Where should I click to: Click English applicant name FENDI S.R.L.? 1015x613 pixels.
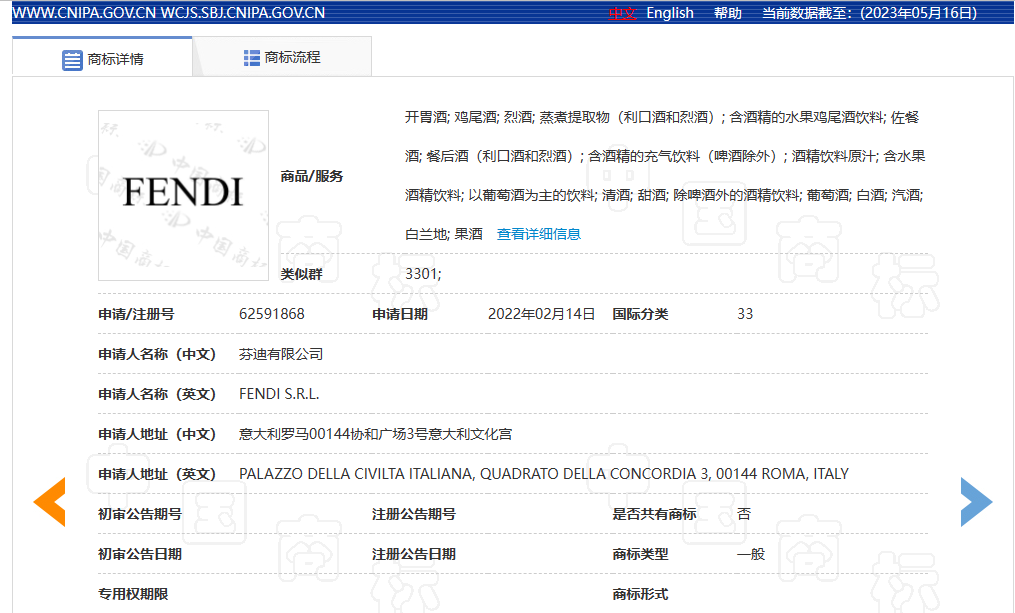[x=279, y=394]
